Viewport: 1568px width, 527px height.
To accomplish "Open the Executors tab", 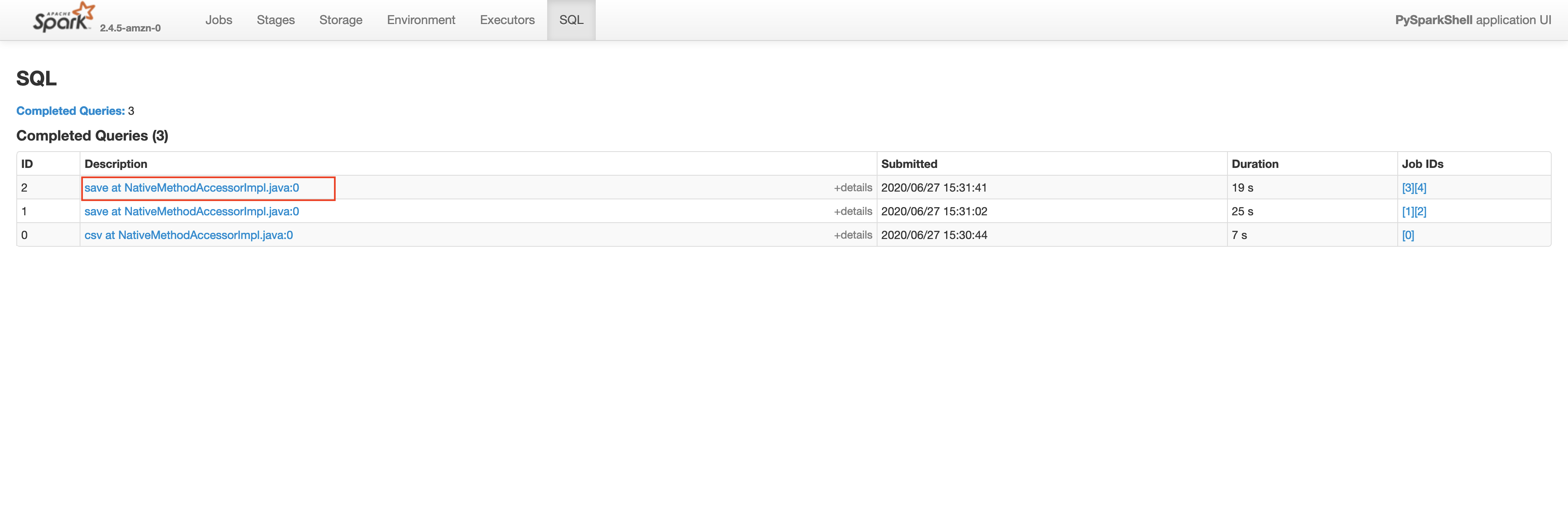I will coord(507,20).
